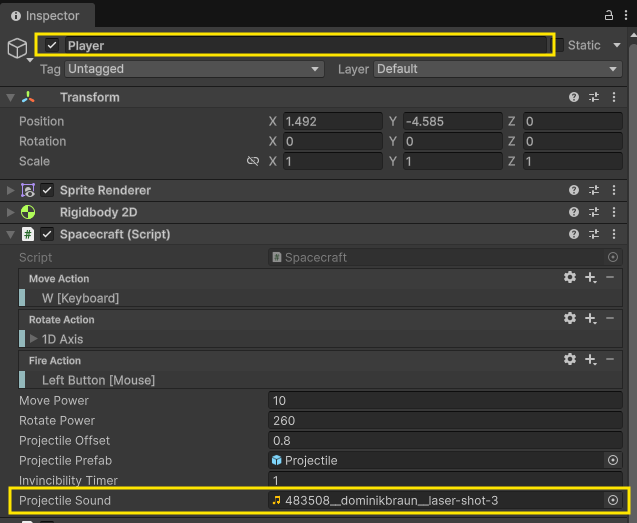Open Sprite Renderer presets selector

[594, 190]
